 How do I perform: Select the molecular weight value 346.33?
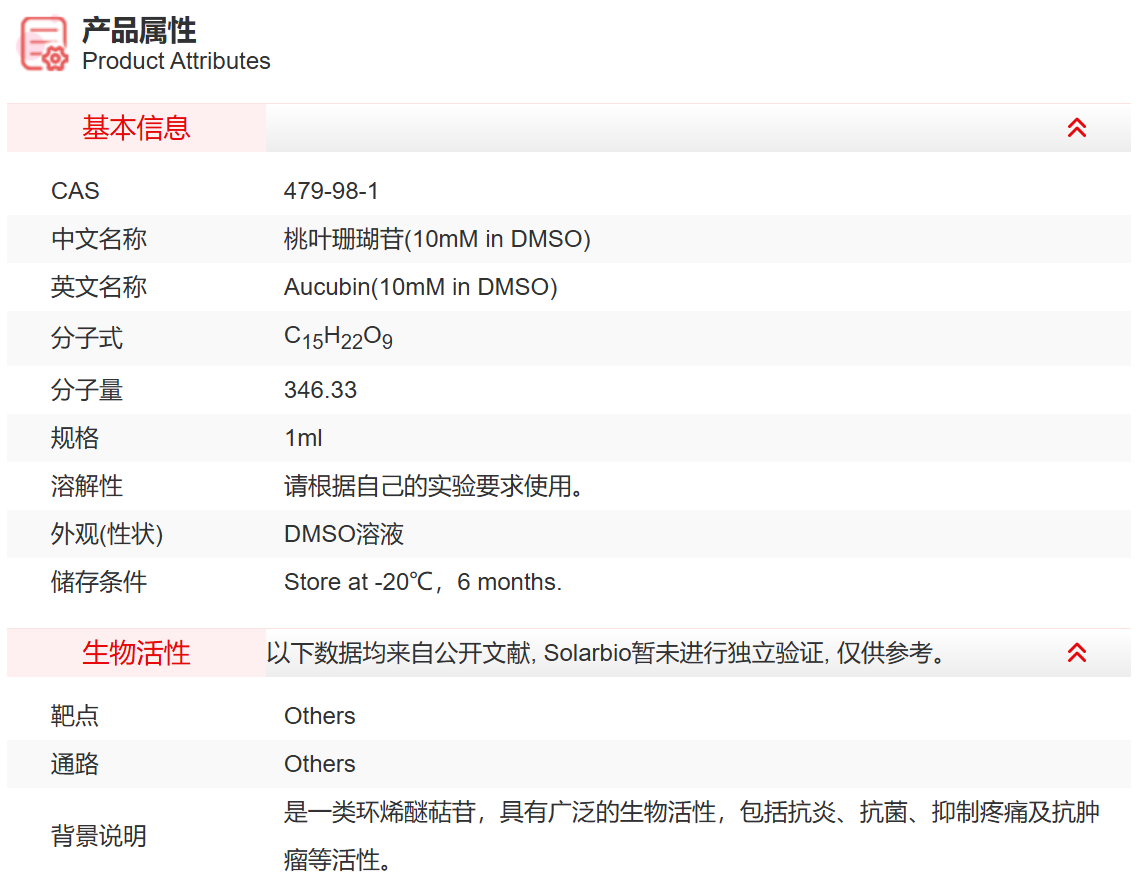tap(319, 389)
